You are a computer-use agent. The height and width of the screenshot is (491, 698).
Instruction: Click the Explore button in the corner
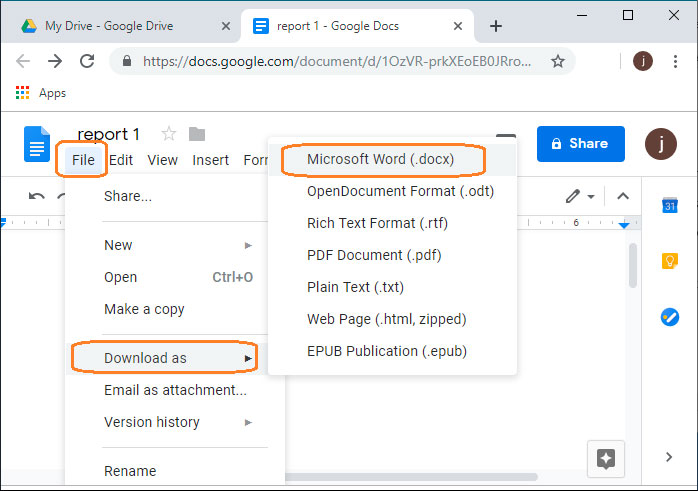pyautogui.click(x=606, y=459)
